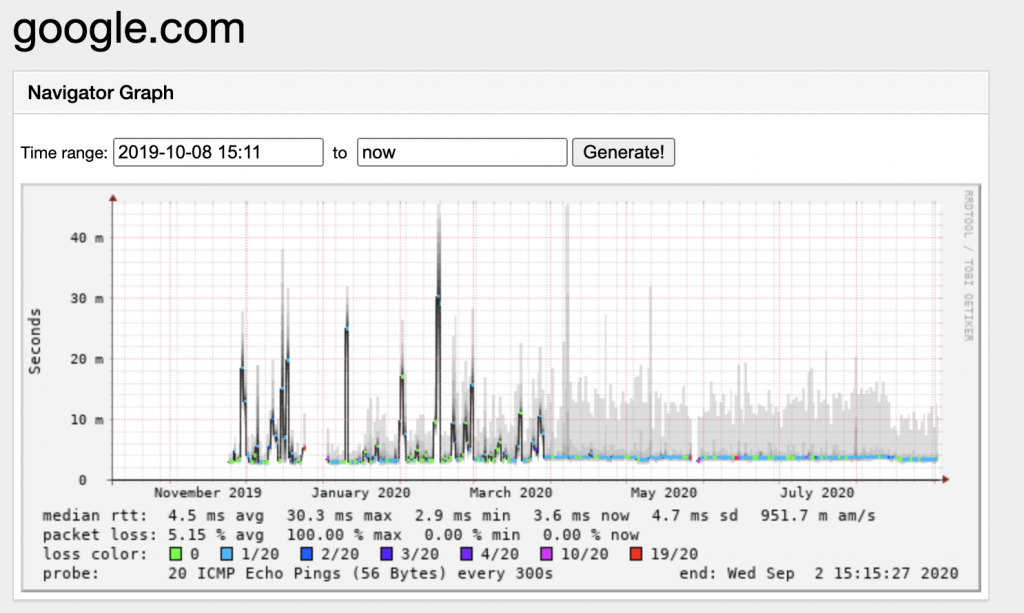
Task: Click the RRDTOOL / TOBI OETIKER watermark
Action: click(x=967, y=265)
